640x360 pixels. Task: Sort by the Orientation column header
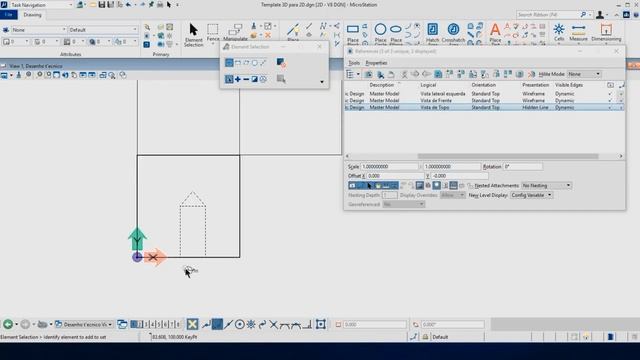(x=483, y=85)
